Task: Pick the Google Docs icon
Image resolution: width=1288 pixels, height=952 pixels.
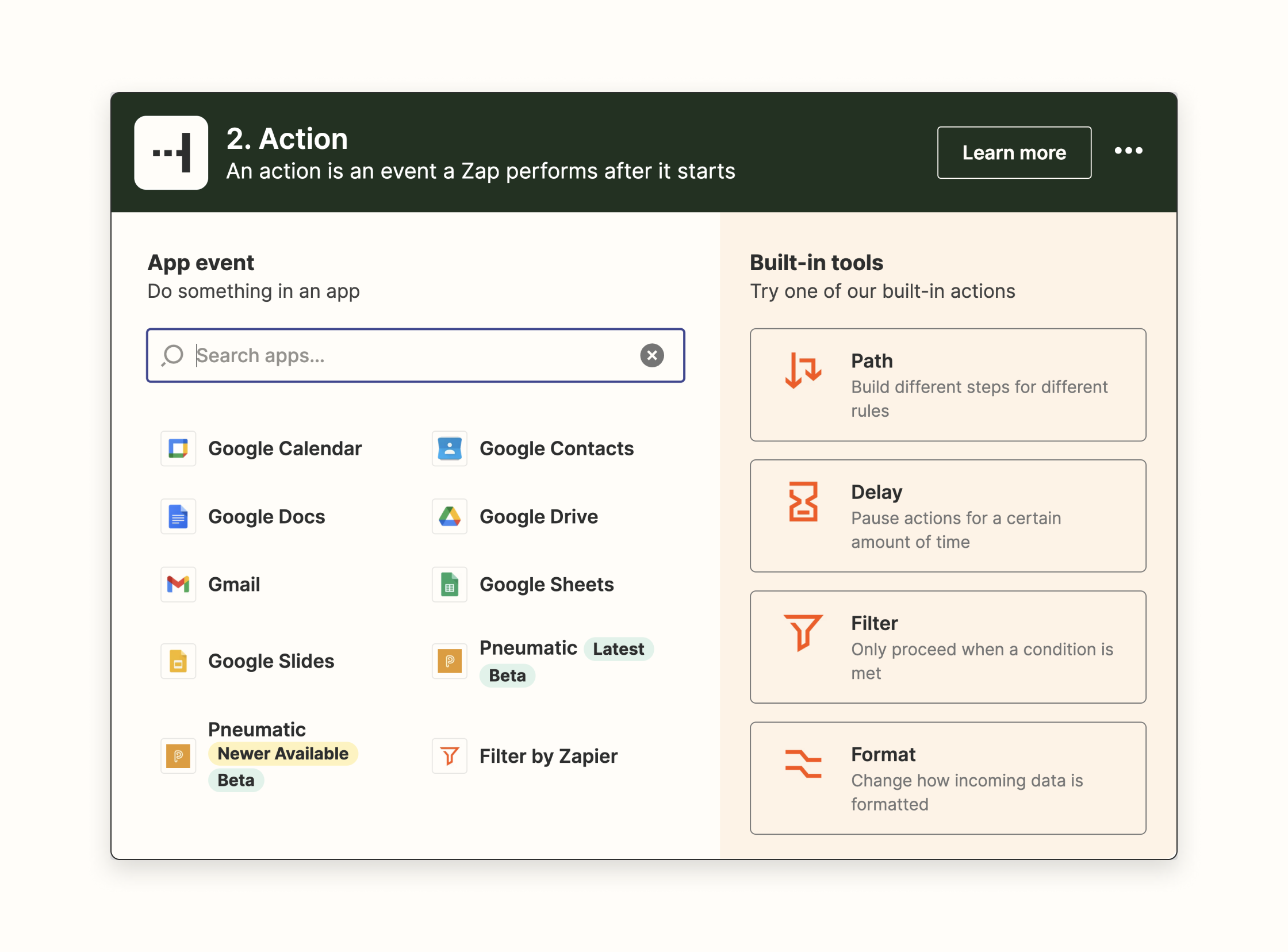Action: 178,516
